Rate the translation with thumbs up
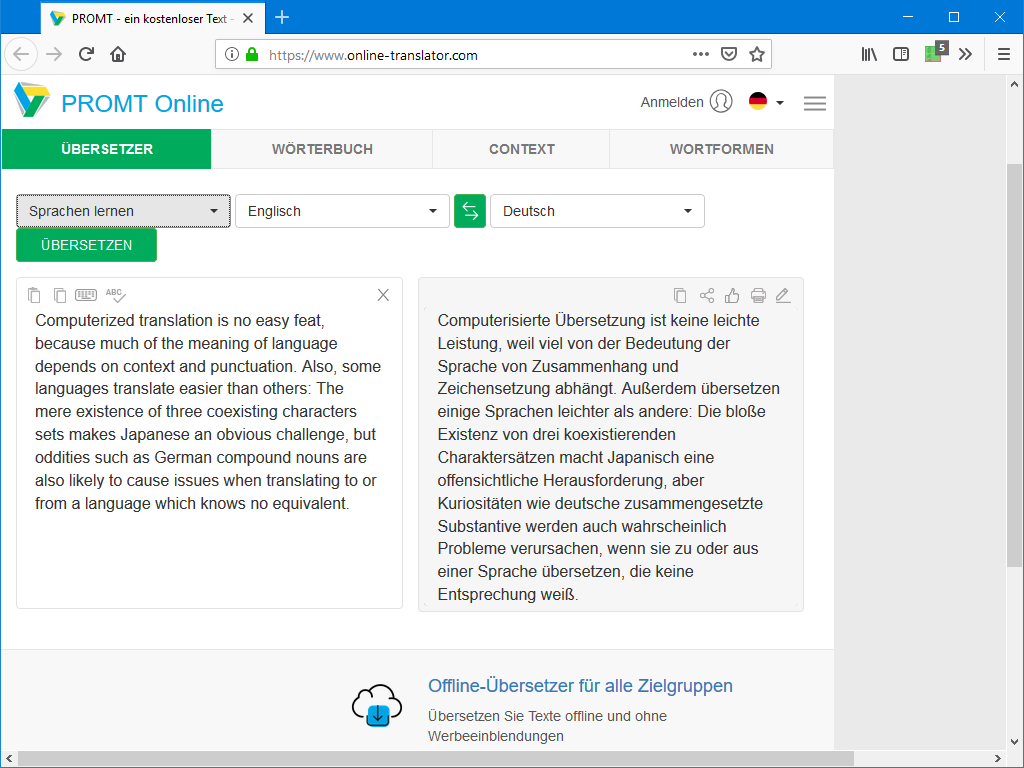Image resolution: width=1024 pixels, height=768 pixels. pyautogui.click(x=732, y=296)
